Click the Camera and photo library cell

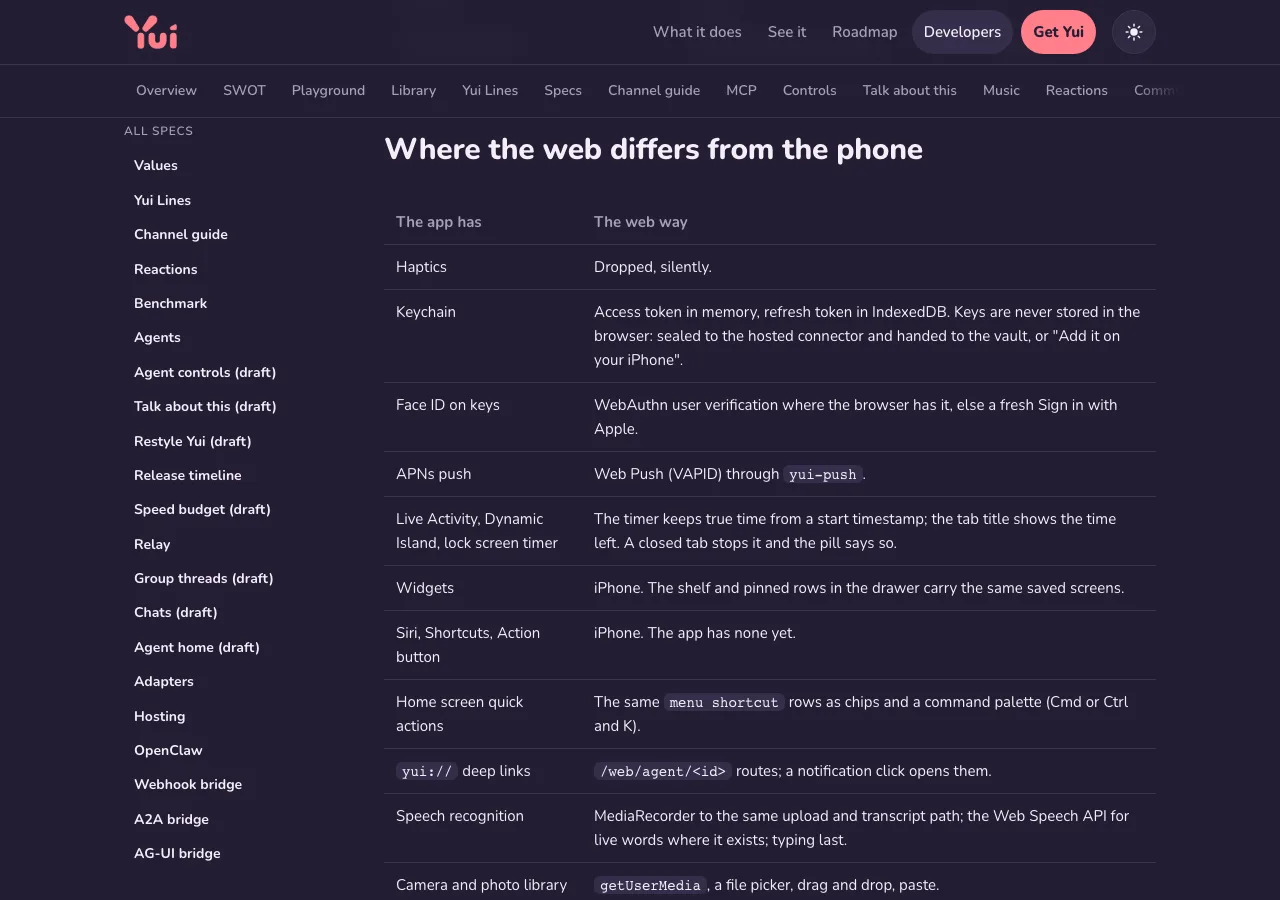[481, 885]
